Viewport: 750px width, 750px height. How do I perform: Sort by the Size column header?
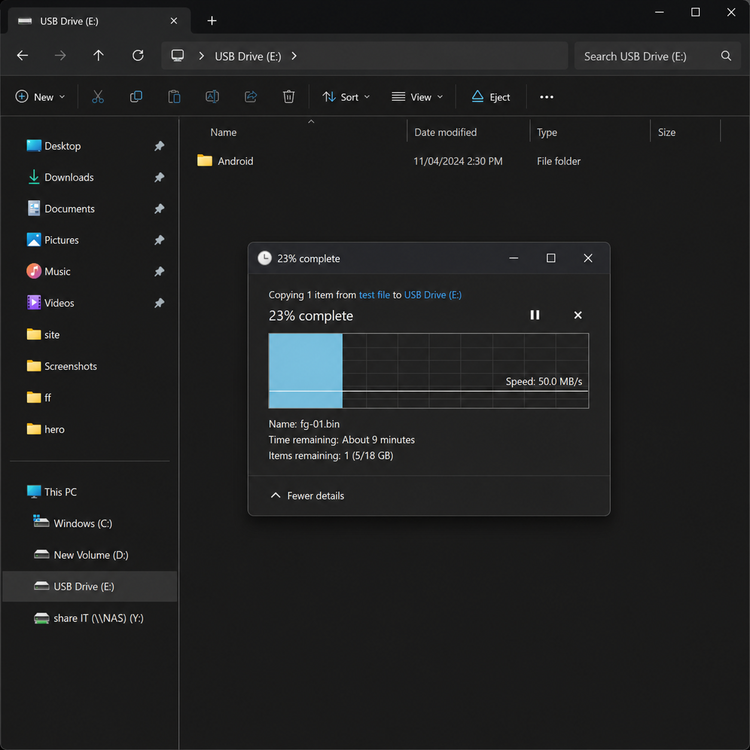click(x=666, y=132)
